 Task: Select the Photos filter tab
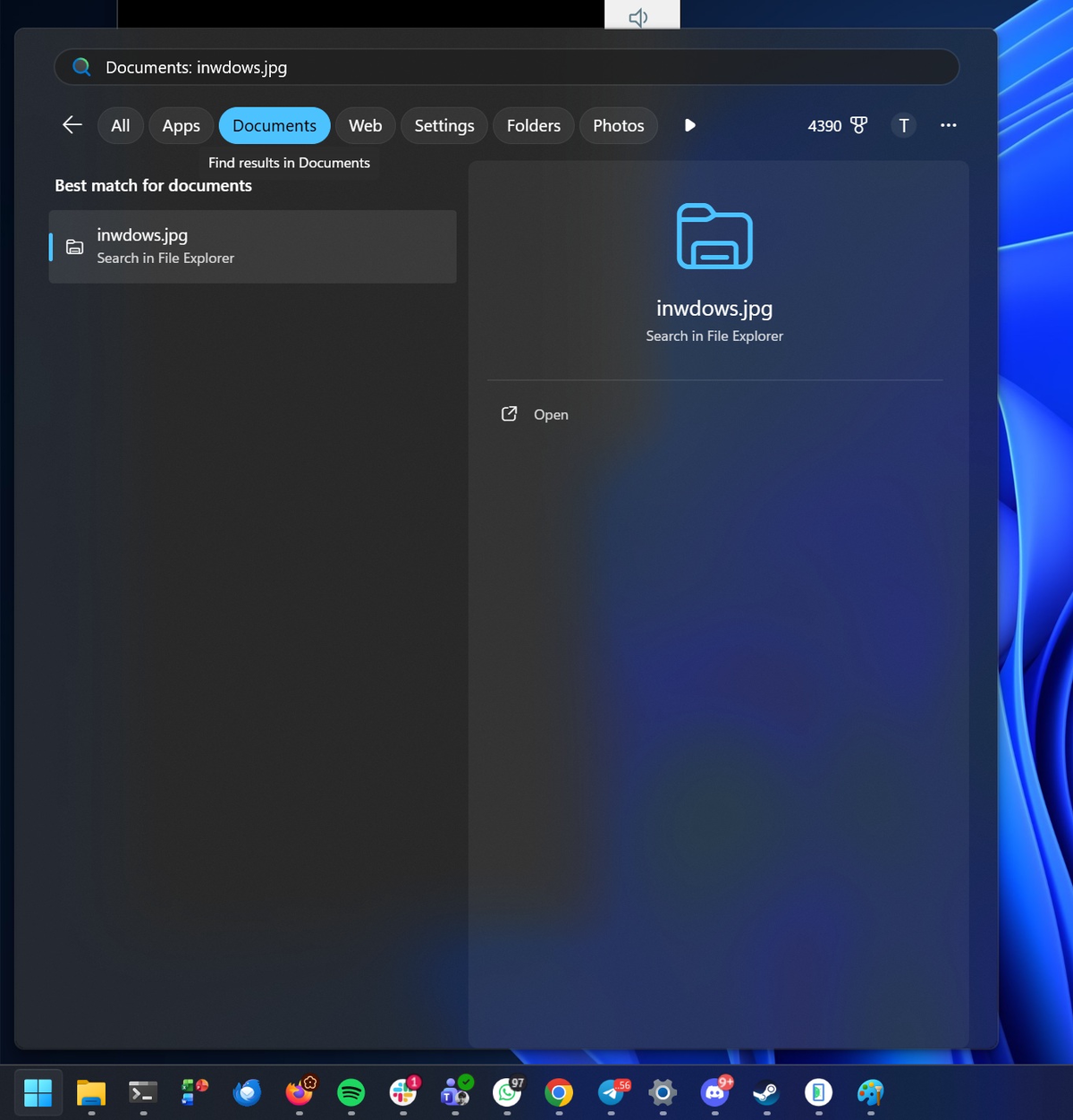tap(619, 125)
